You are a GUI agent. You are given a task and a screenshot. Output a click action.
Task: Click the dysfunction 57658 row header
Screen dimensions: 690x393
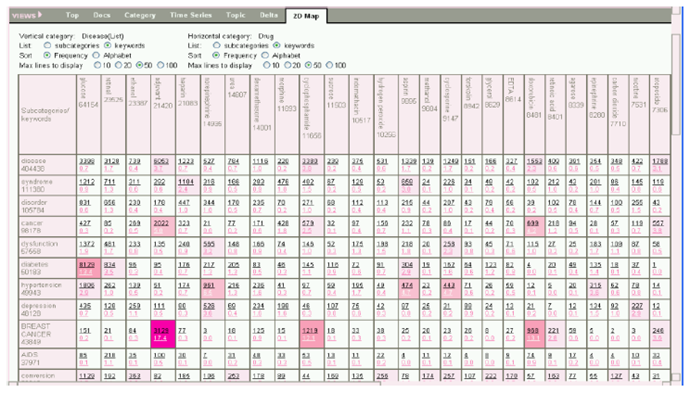coord(47,247)
